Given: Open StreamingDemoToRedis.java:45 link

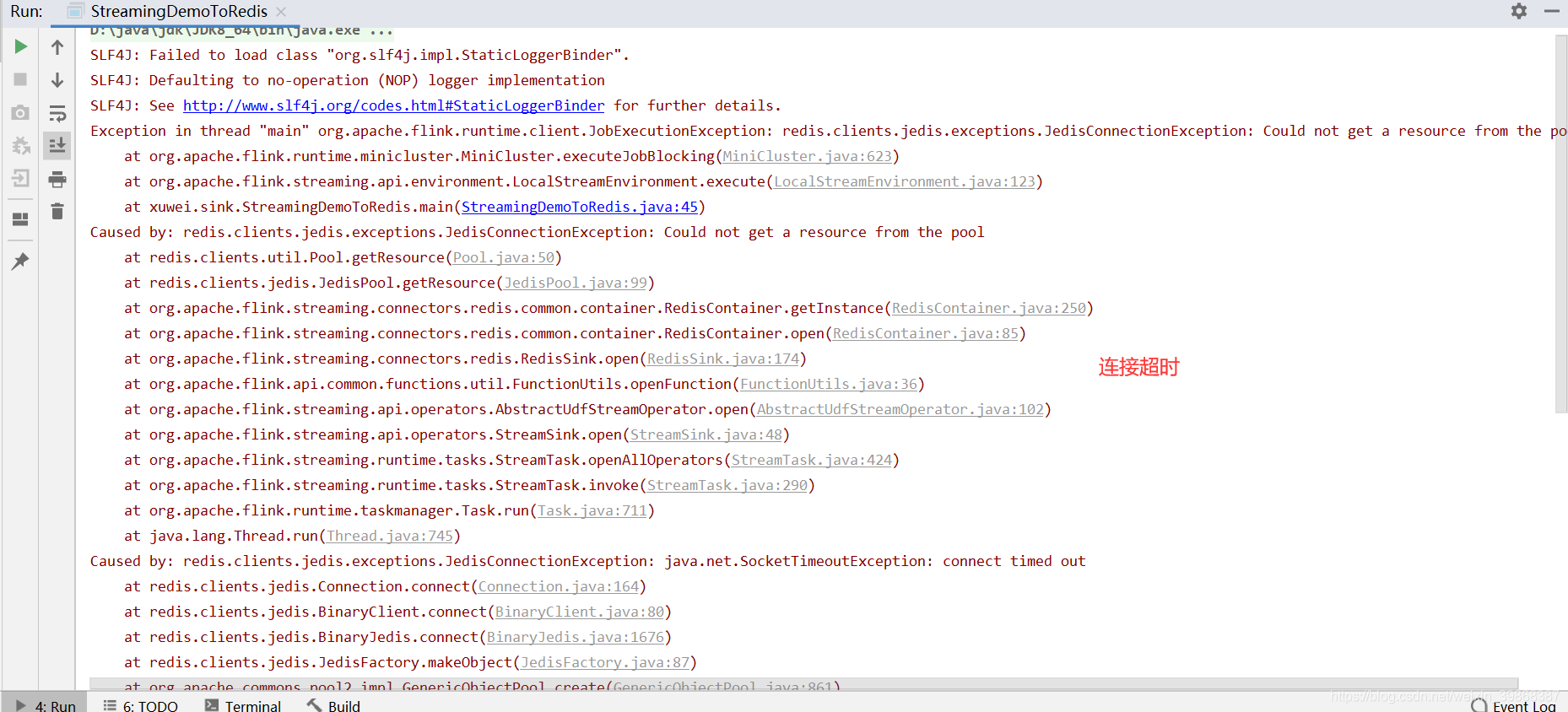Looking at the screenshot, I should [580, 207].
